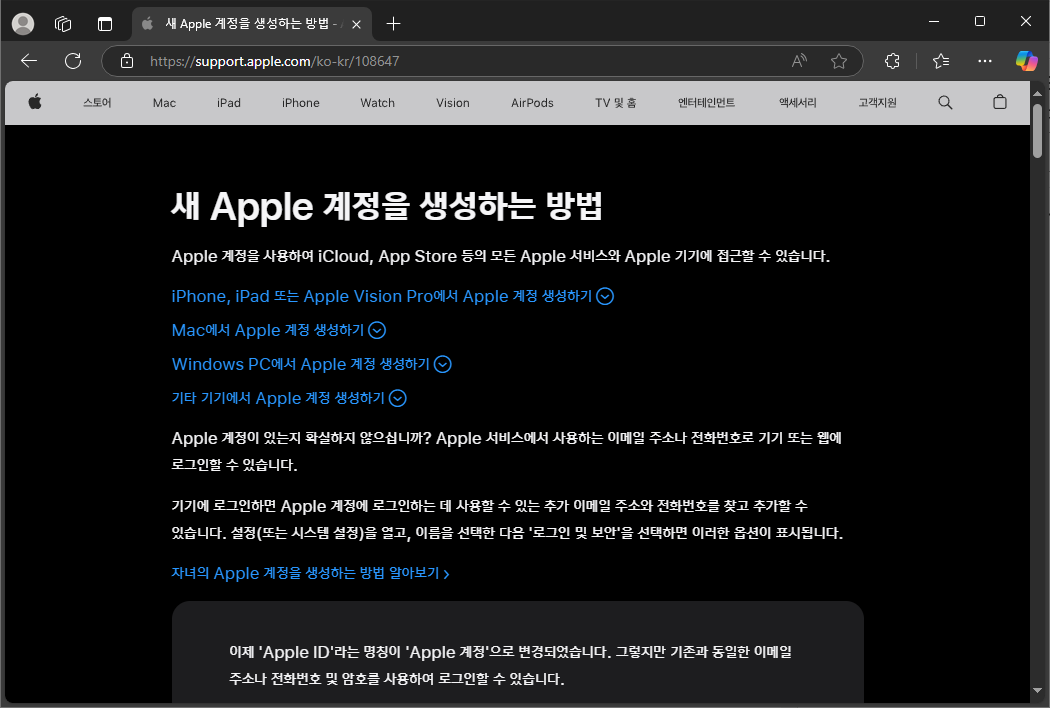
Task: Click the scrollbar up arrow
Action: [1037, 92]
